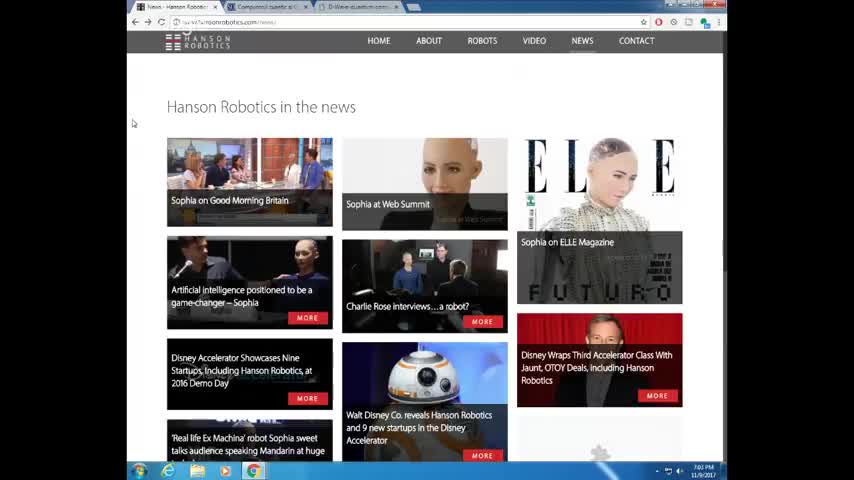Launch Internet Explorer from the taskbar
The image size is (854, 480).
click(168, 471)
